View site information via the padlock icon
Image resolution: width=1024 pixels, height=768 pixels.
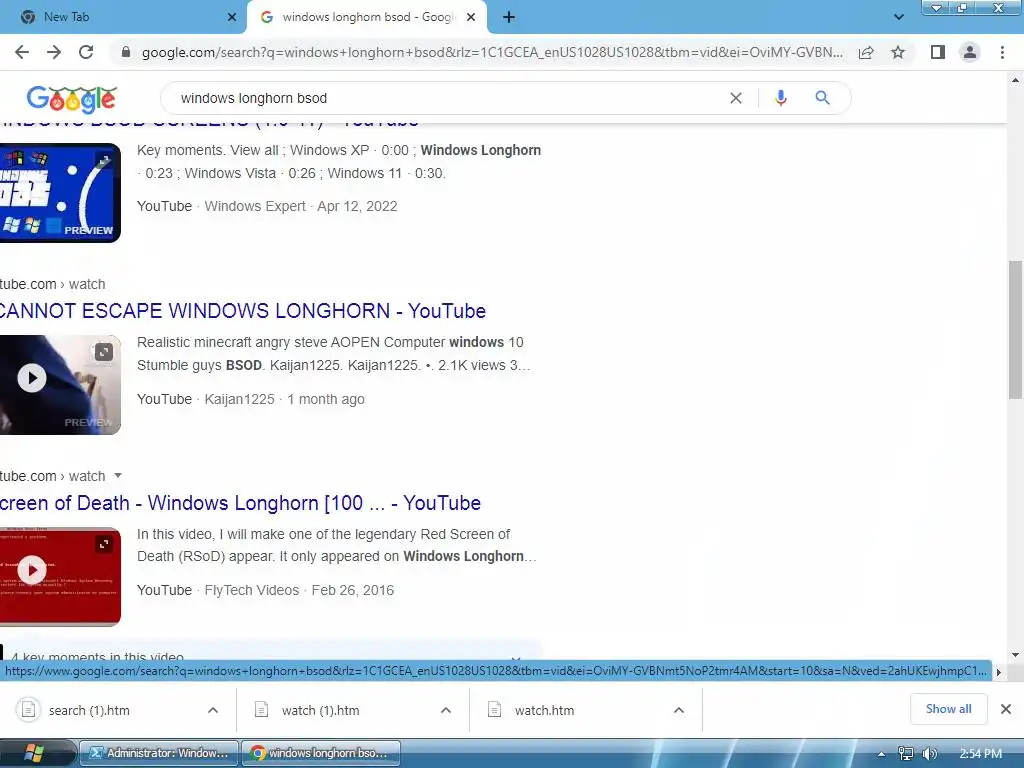(x=126, y=52)
